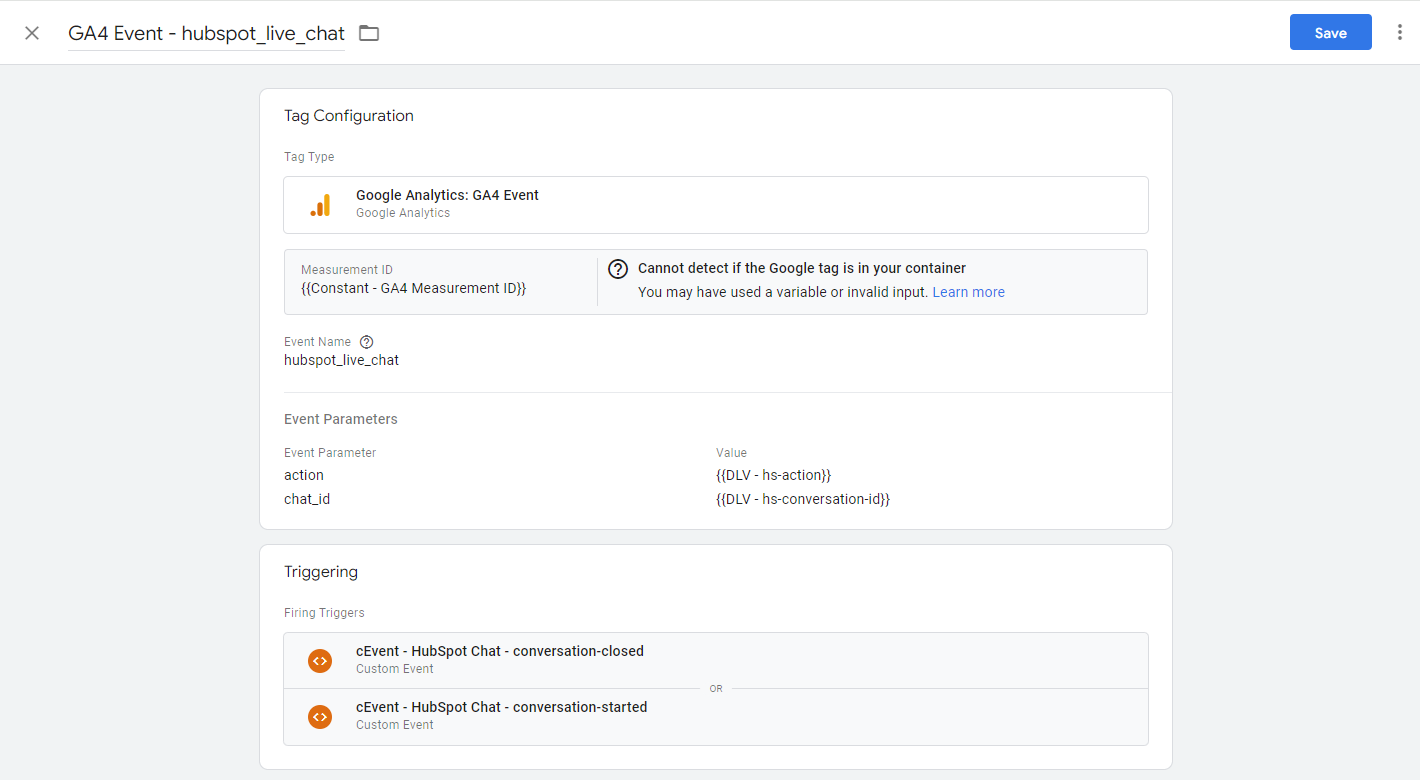
Task: Edit the hubspot_live_chat event name
Action: (x=341, y=359)
